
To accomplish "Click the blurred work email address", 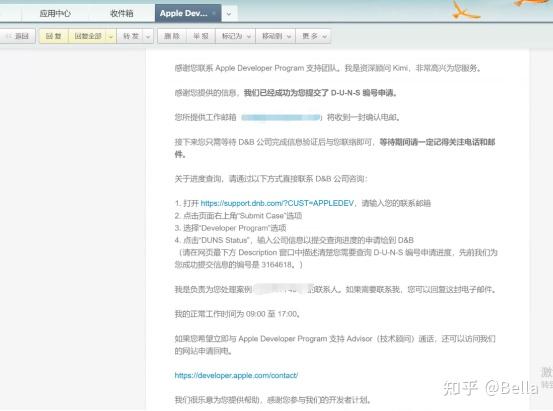I will point(280,117).
